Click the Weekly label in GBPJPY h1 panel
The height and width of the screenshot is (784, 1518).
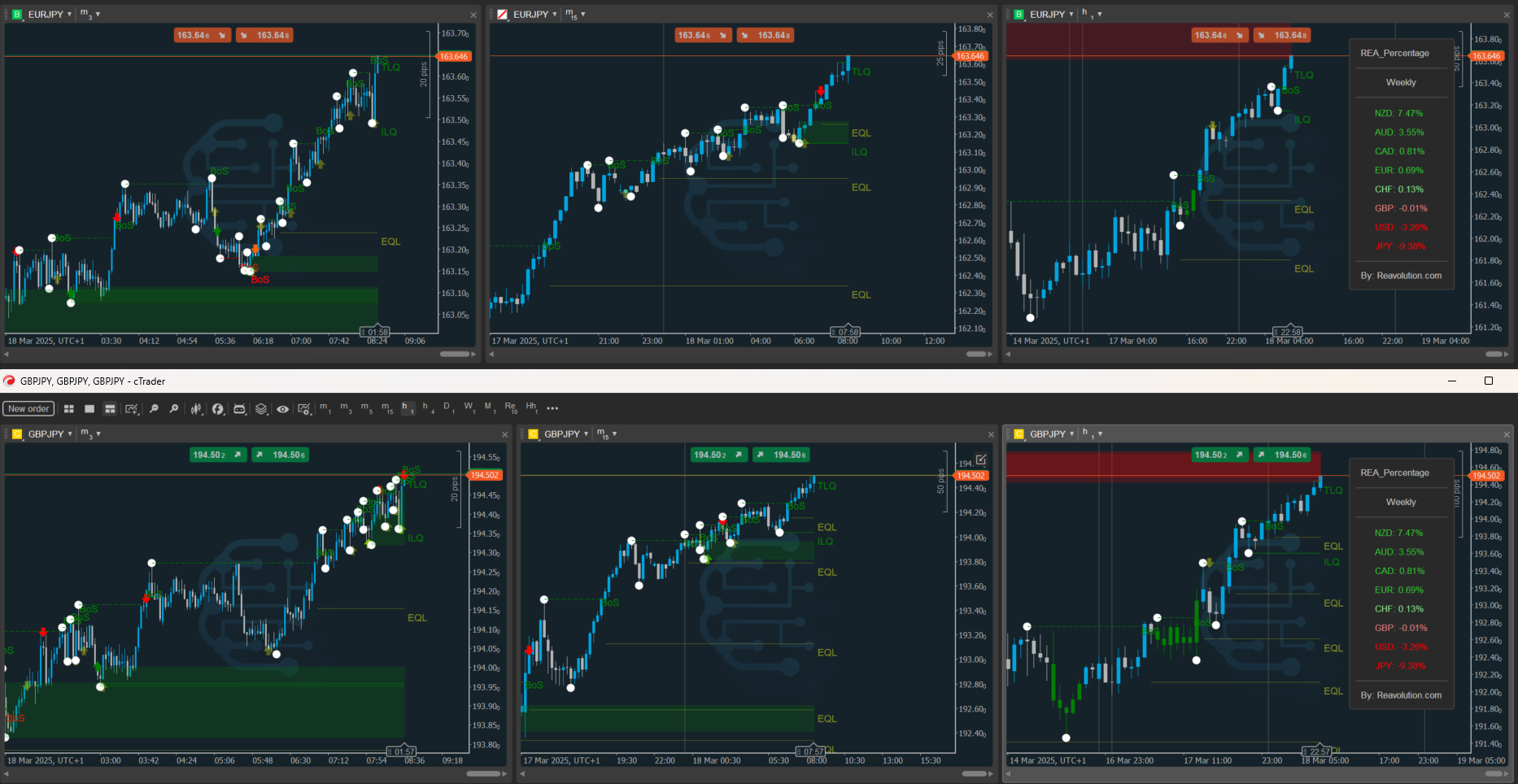coord(1401,502)
